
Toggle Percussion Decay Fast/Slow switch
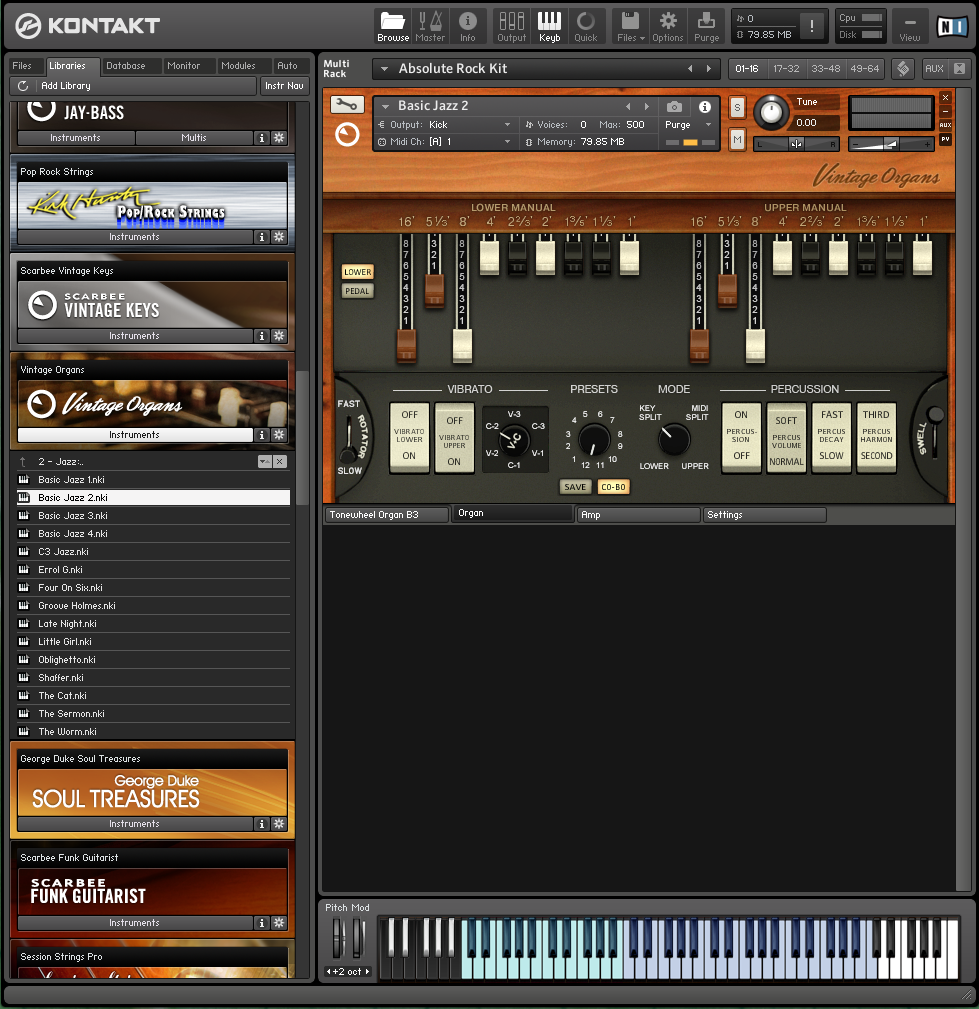pos(831,436)
